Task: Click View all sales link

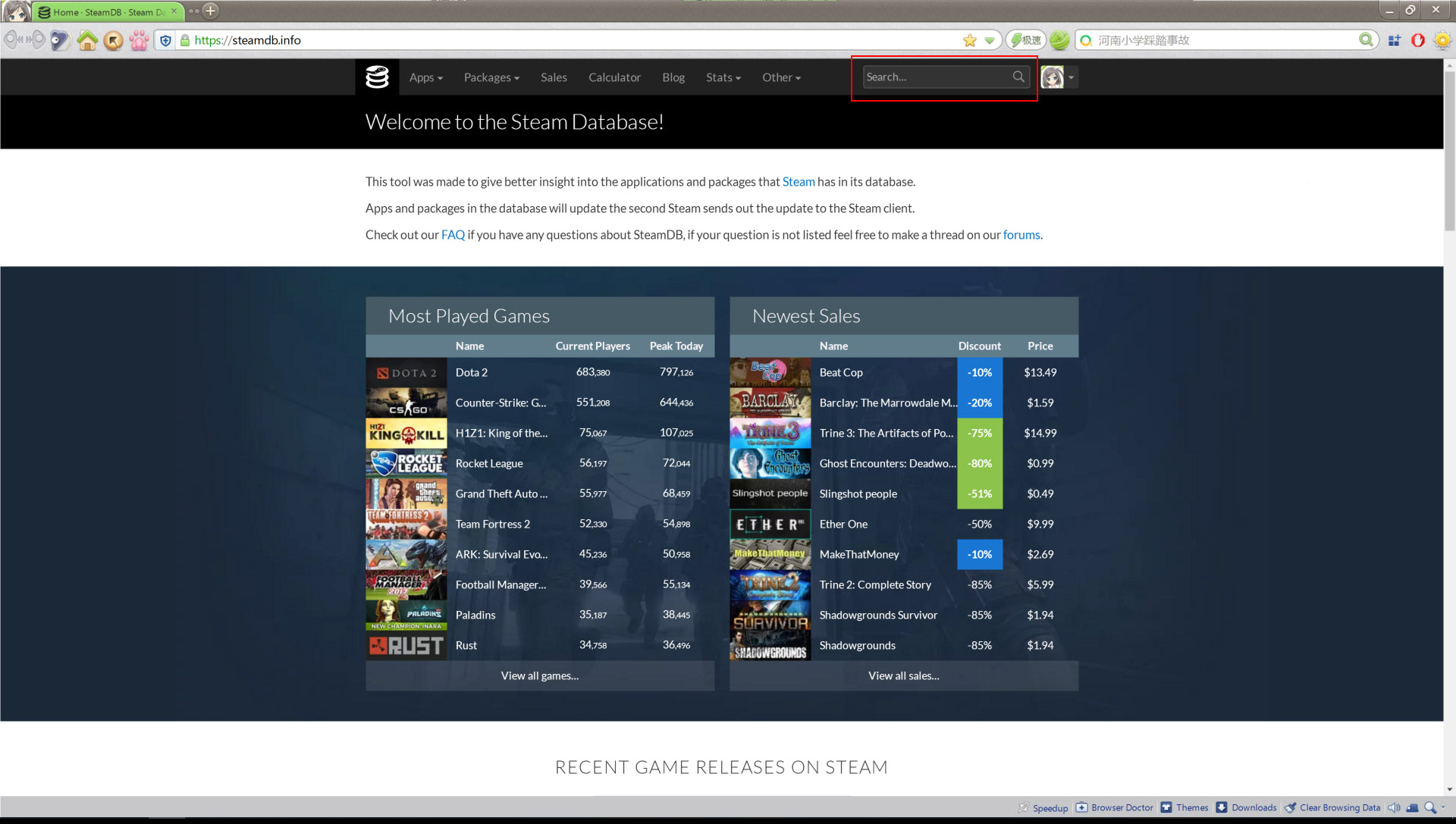Action: point(904,675)
